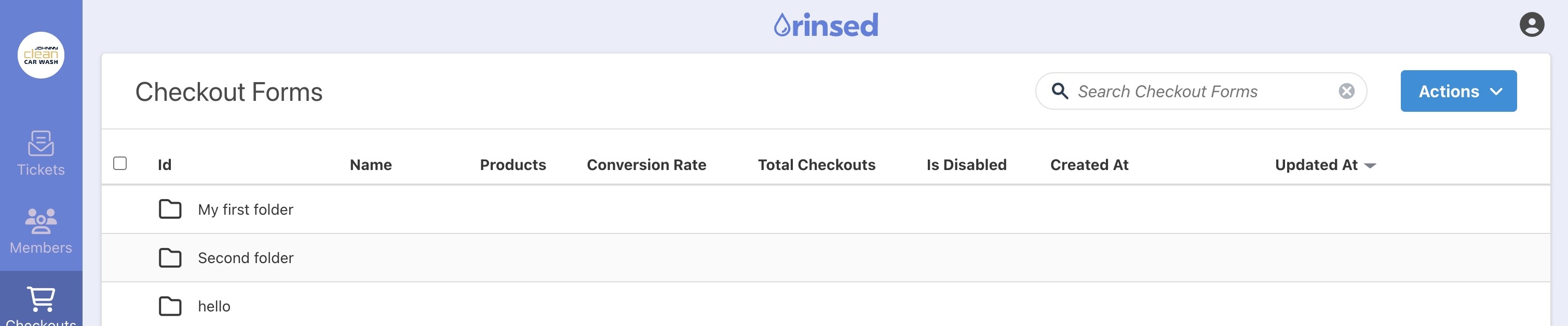
Task: Sort the table by Created At
Action: [1088, 165]
